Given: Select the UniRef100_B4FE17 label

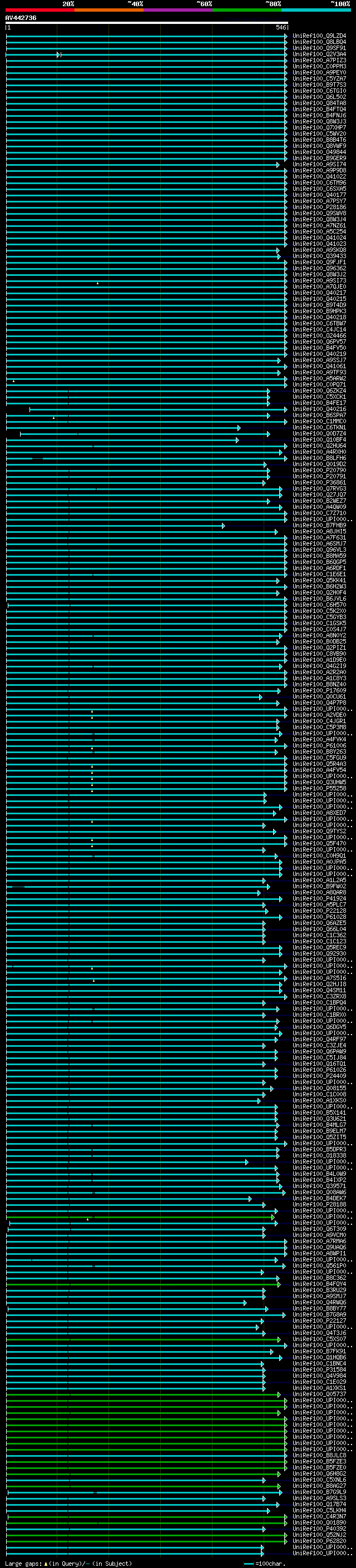Looking at the screenshot, I should 319,403.
